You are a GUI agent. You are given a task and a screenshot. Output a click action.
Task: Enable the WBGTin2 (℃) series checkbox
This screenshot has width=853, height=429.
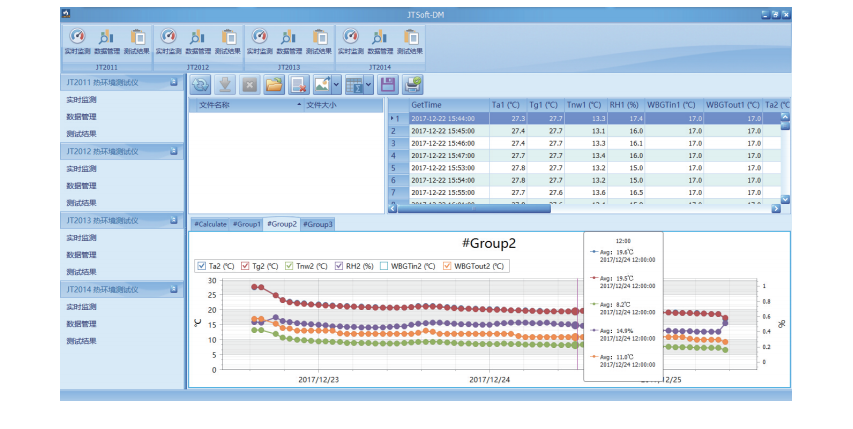tap(384, 266)
